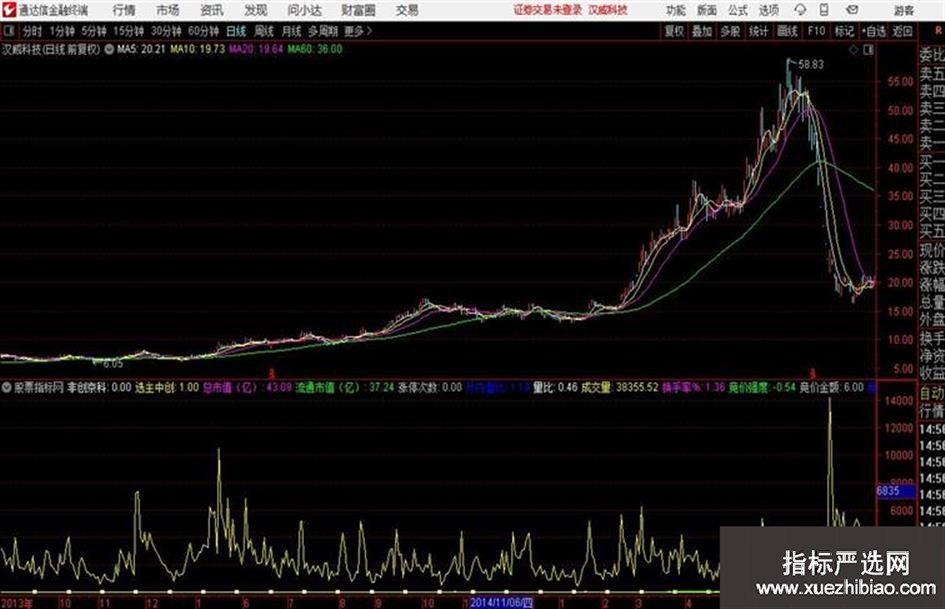The image size is (945, 609).
Task: Open the 版面 layout menu
Action: tap(706, 10)
